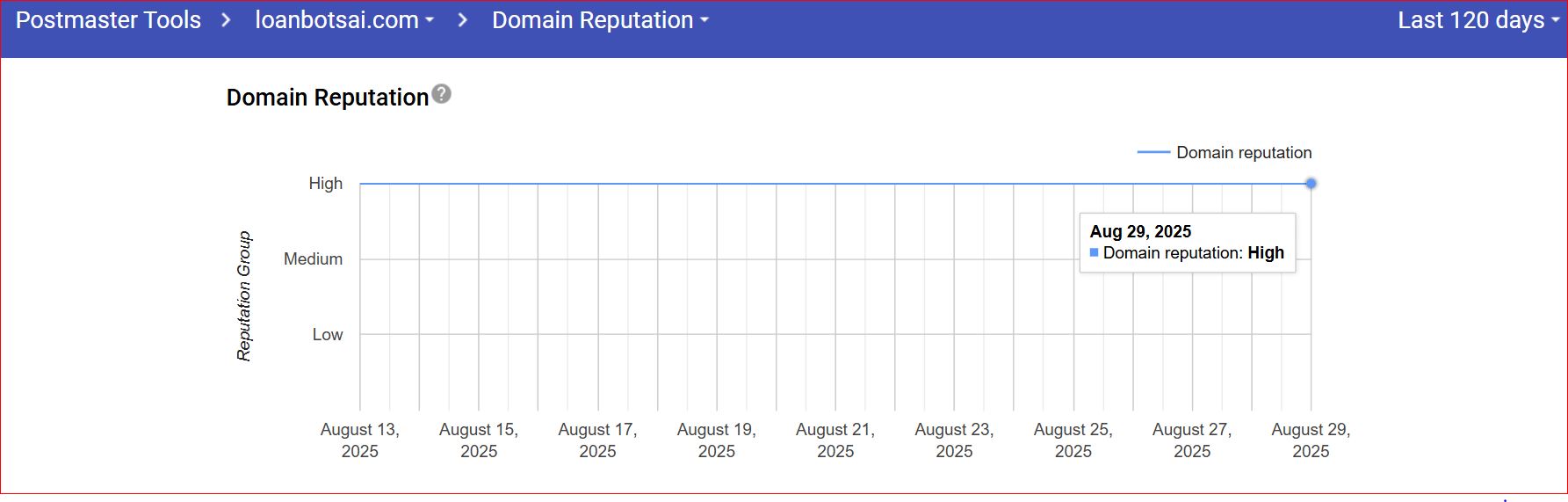Click the breadcrumb chevron after Postmaster Tools
The height and width of the screenshot is (502, 1568).
(x=227, y=20)
